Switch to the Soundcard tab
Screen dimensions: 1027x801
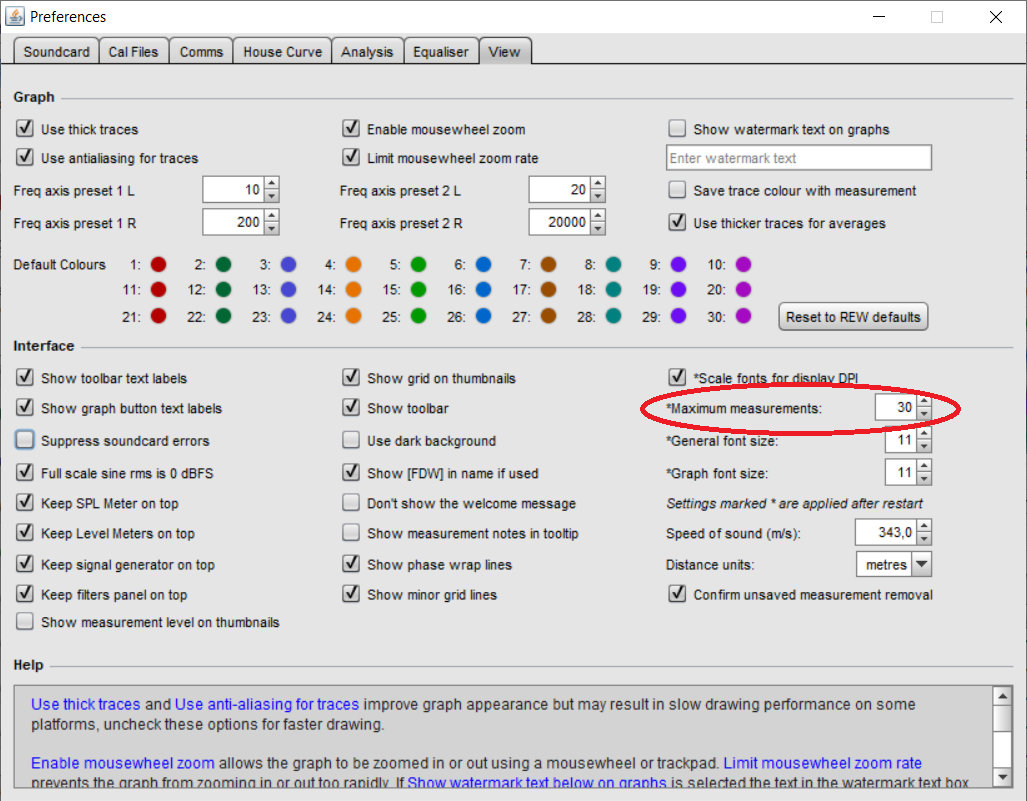point(57,52)
